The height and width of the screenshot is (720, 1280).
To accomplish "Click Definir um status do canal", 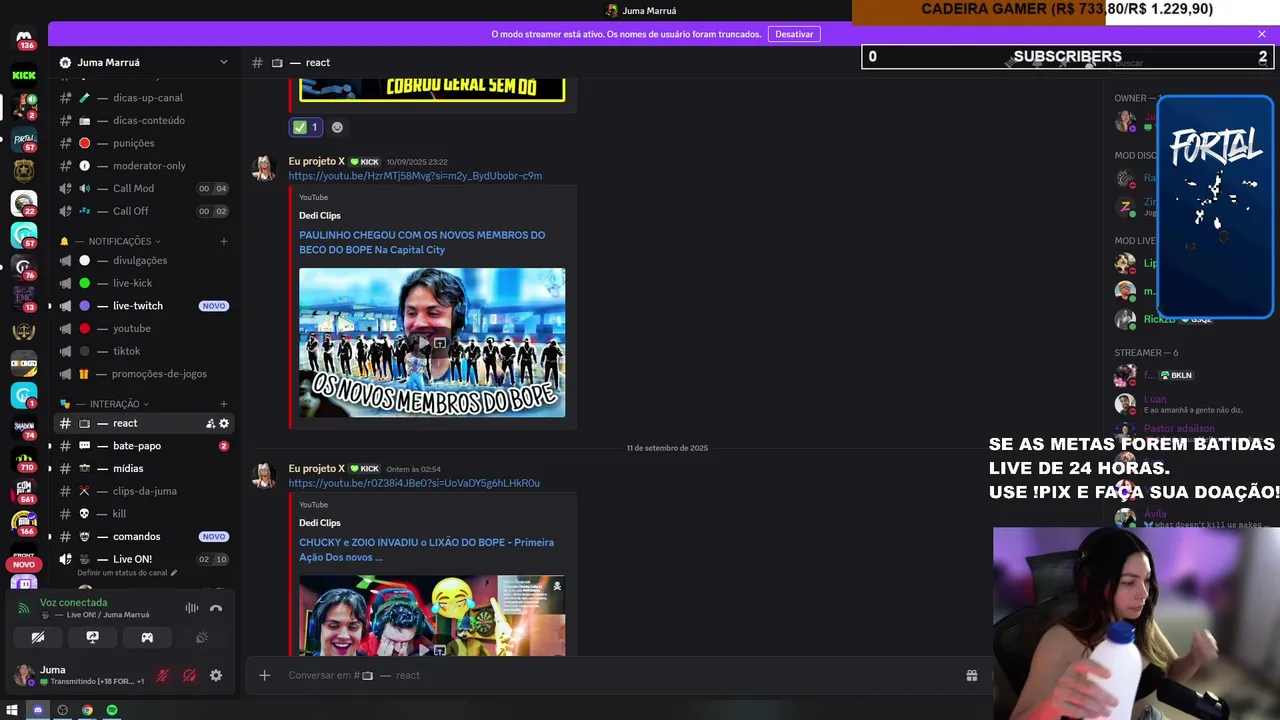I will (127, 573).
